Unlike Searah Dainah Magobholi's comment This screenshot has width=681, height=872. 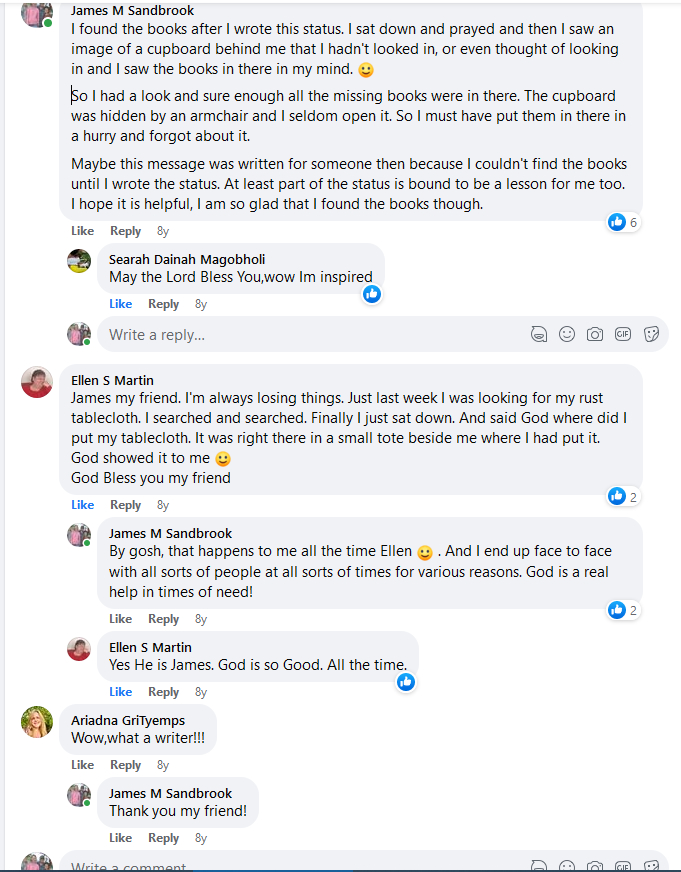pyautogui.click(x=120, y=304)
